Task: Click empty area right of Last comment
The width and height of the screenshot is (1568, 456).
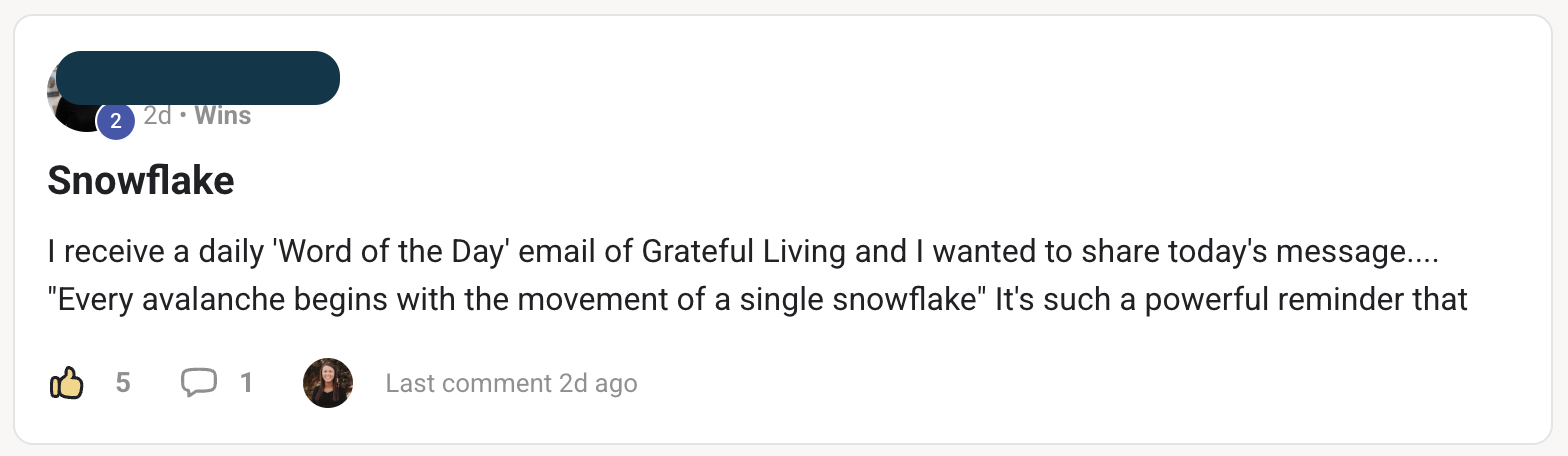Action: 1000,383
